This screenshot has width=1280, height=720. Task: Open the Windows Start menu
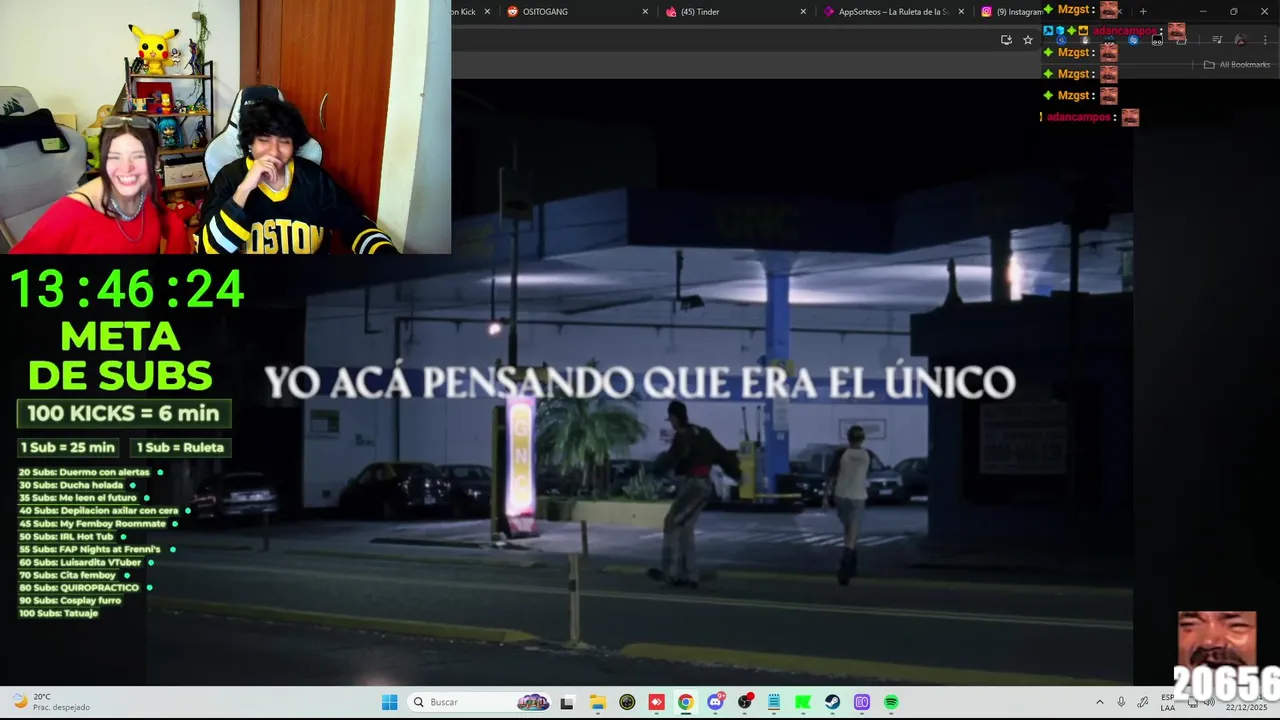tap(390, 702)
